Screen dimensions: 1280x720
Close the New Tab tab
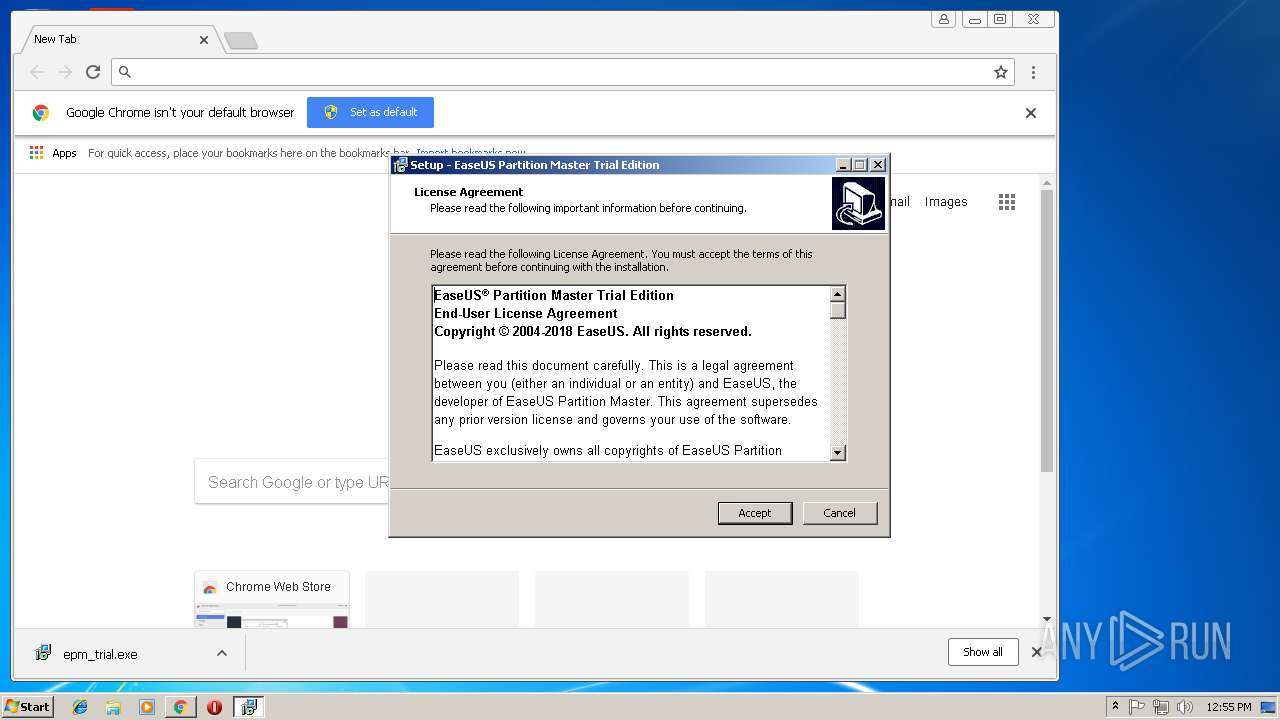pos(204,40)
